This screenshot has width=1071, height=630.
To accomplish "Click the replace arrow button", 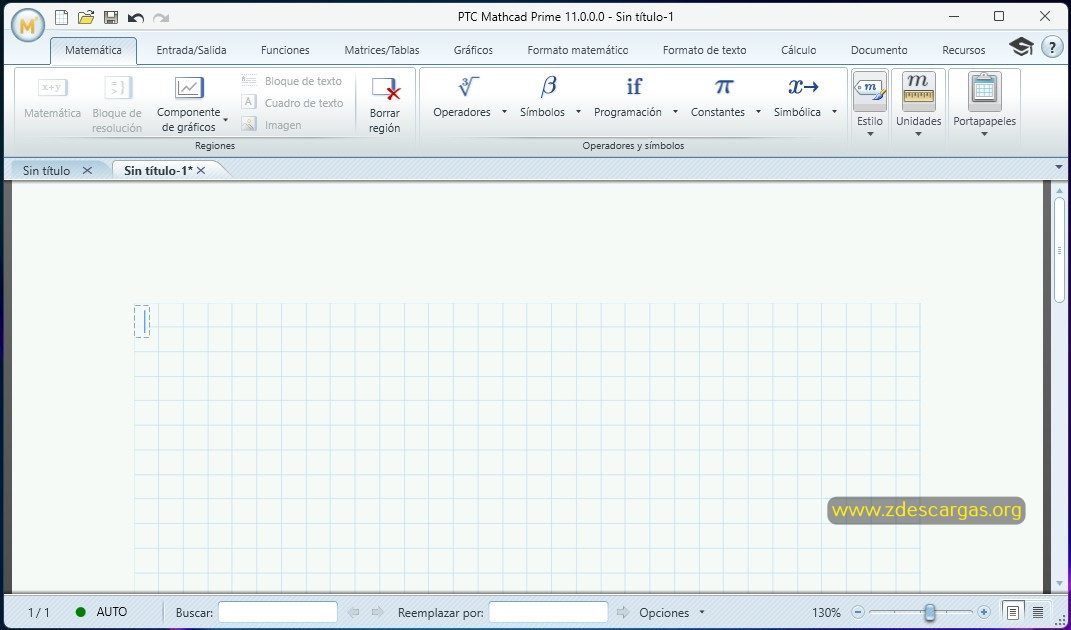I will [x=622, y=612].
